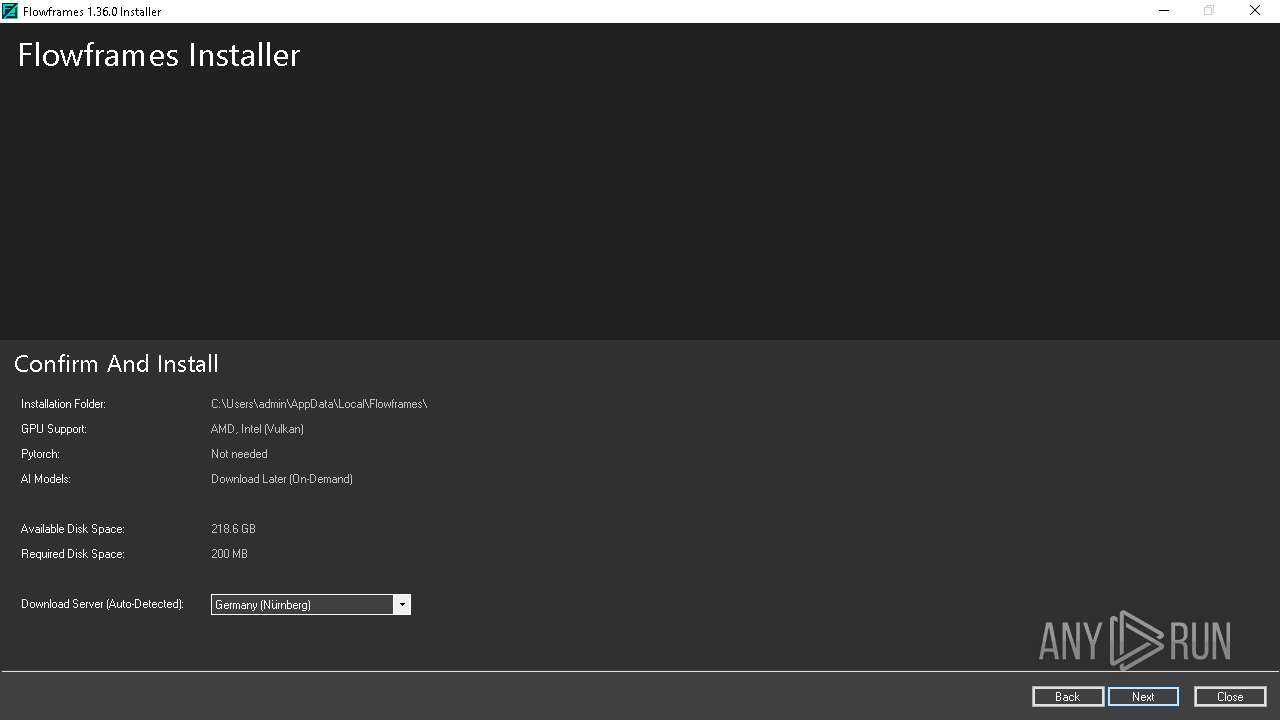The width and height of the screenshot is (1280, 720).
Task: Click the 'Download Server (Auto-Detected):' label
Action: point(102,604)
